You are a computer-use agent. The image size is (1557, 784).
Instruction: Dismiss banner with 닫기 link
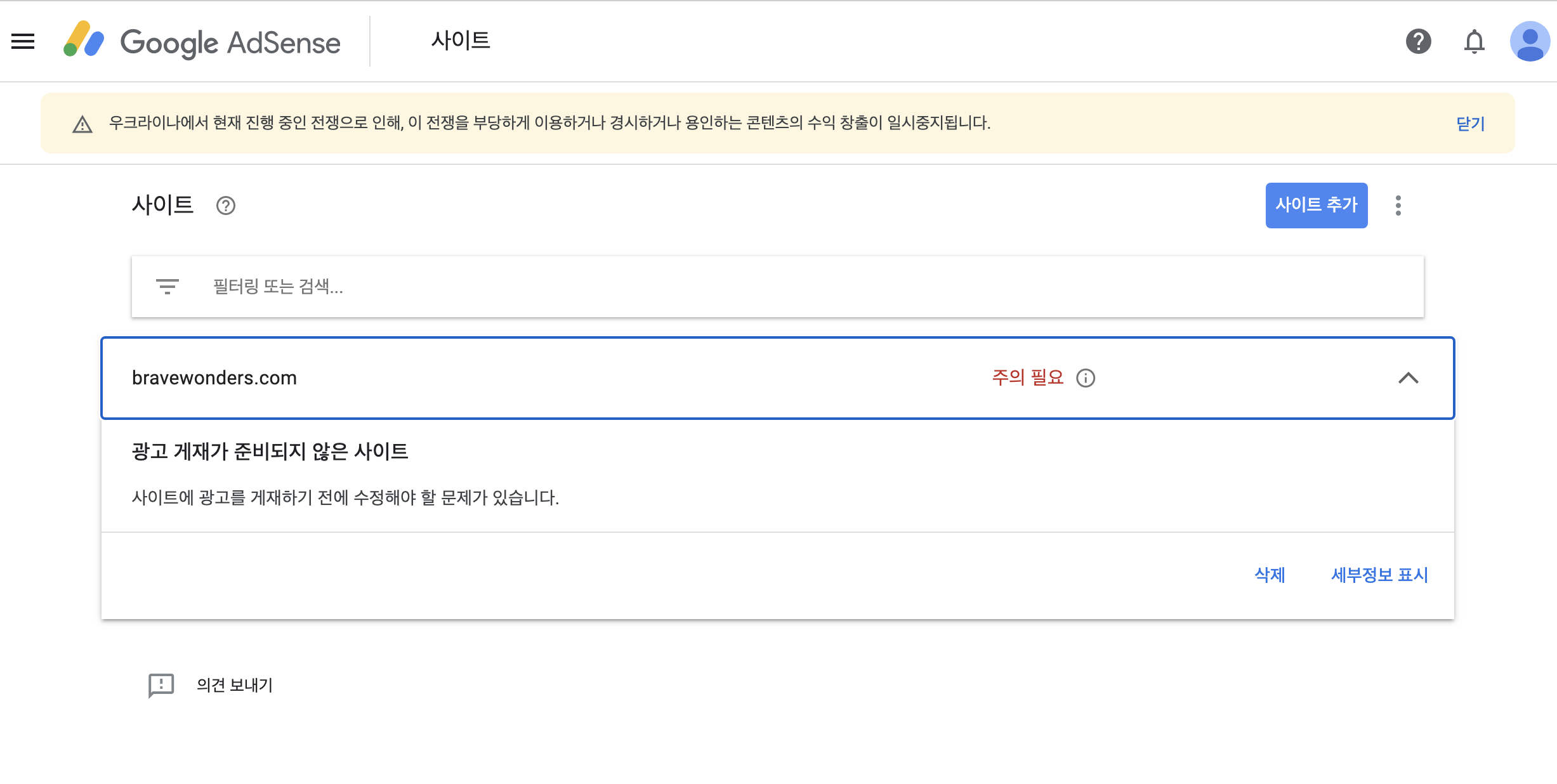[1470, 124]
